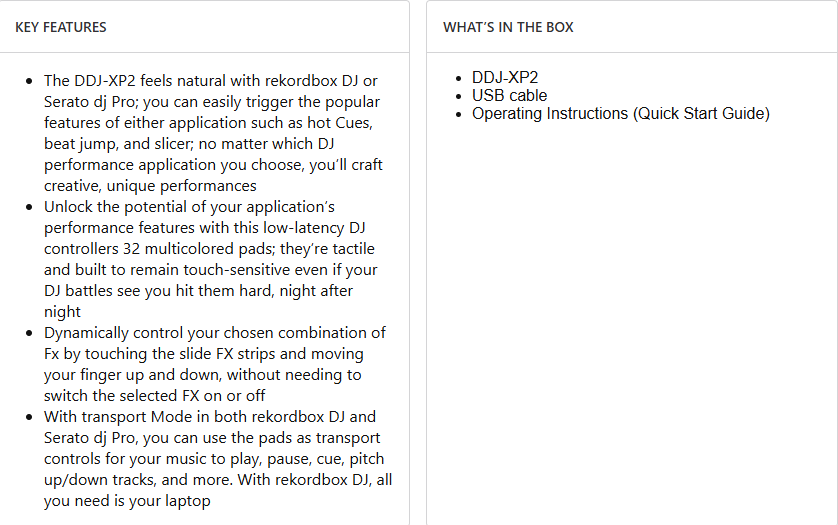Screen dimensions: 838x525
Task: Click the bullet before "Unlock the potential"
Action: click(x=29, y=207)
